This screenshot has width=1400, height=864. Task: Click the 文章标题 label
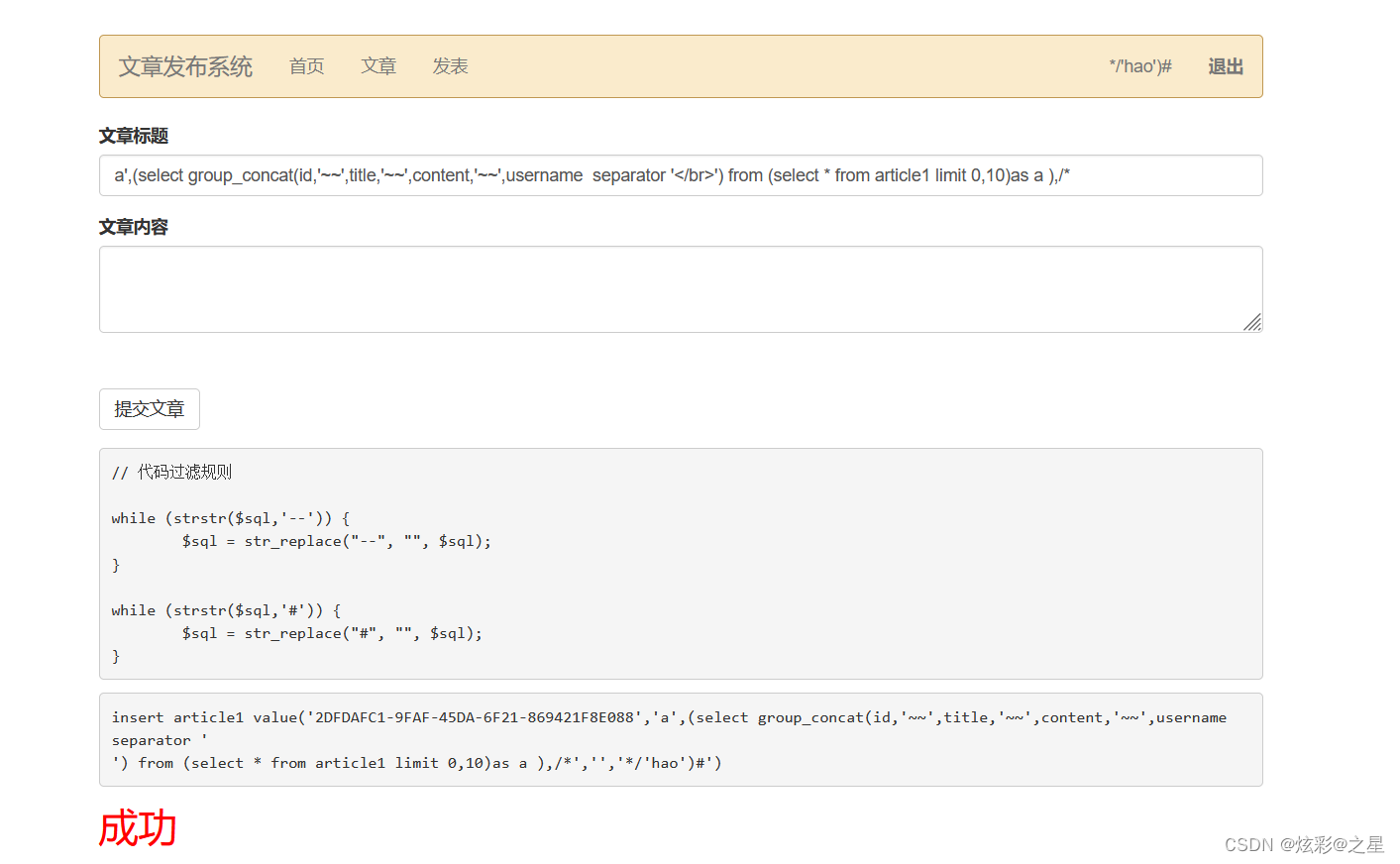(x=134, y=136)
